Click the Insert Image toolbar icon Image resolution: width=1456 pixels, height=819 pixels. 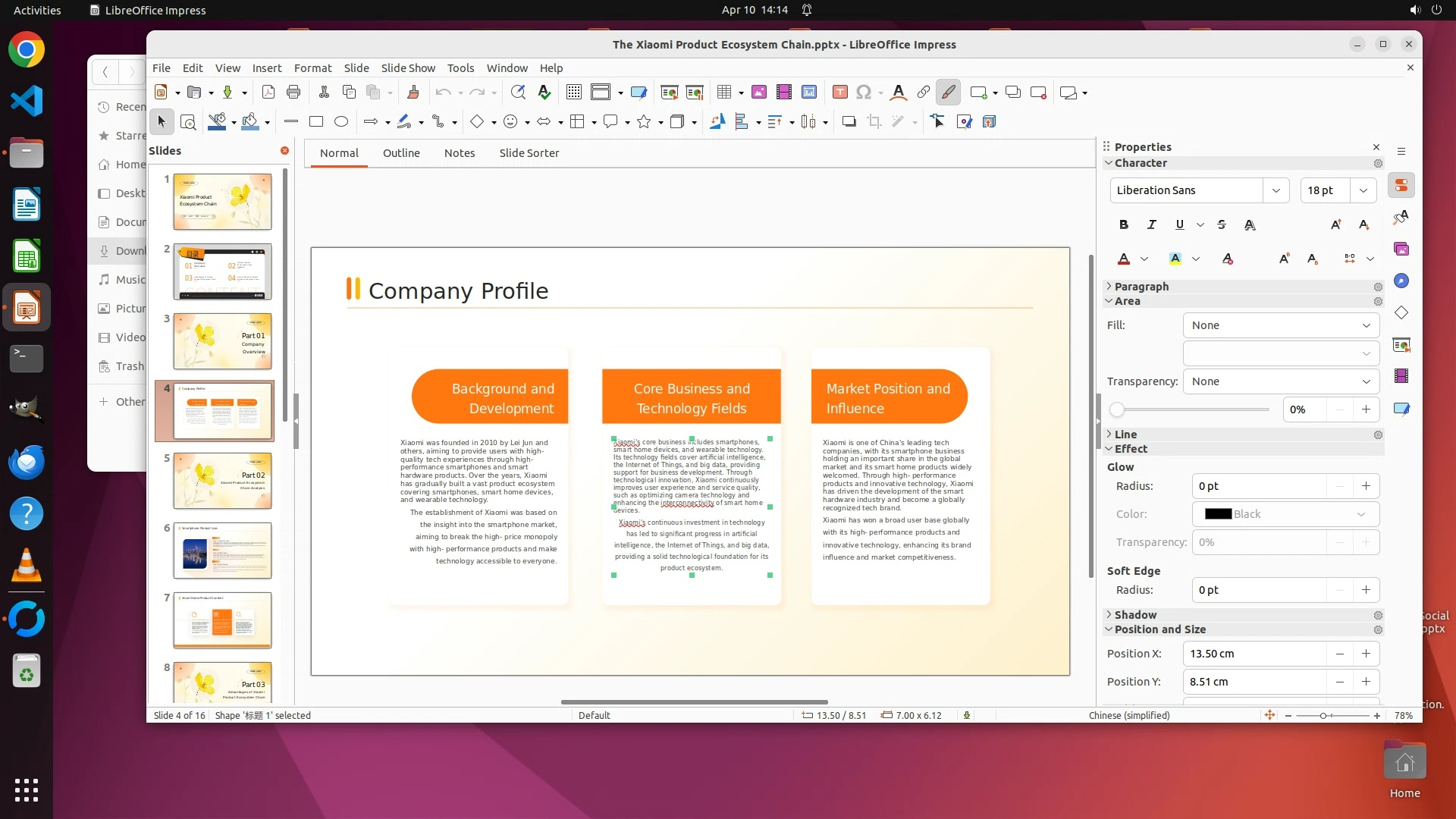coord(758,93)
